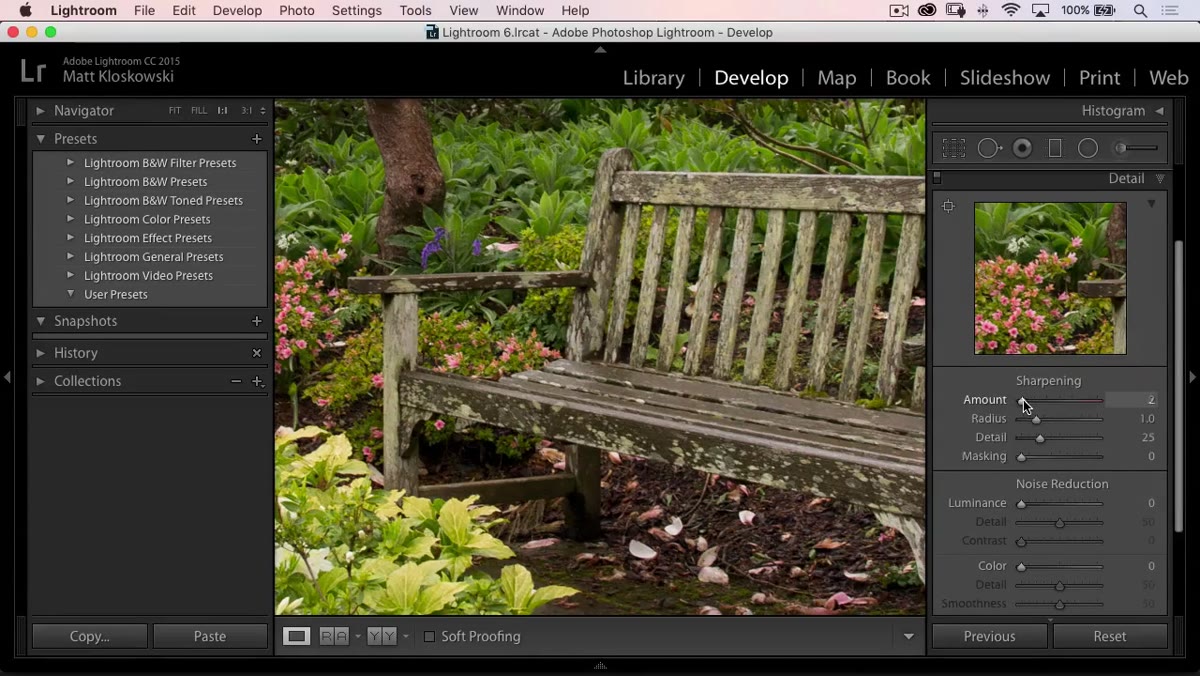Pick the detail zoom target crosshair tool
This screenshot has height=676, width=1200.
pyautogui.click(x=948, y=206)
